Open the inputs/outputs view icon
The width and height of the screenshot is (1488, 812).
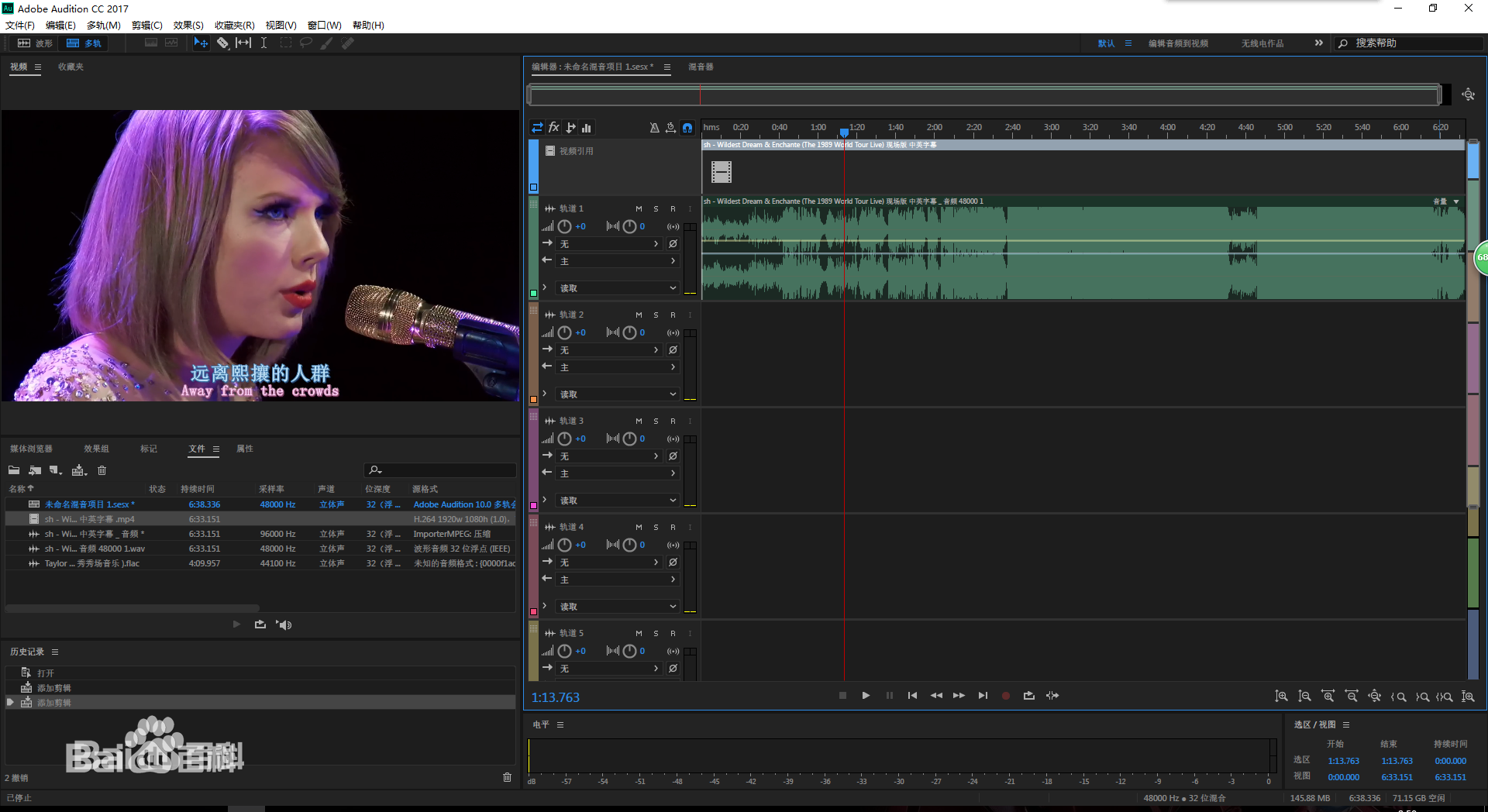coord(537,128)
